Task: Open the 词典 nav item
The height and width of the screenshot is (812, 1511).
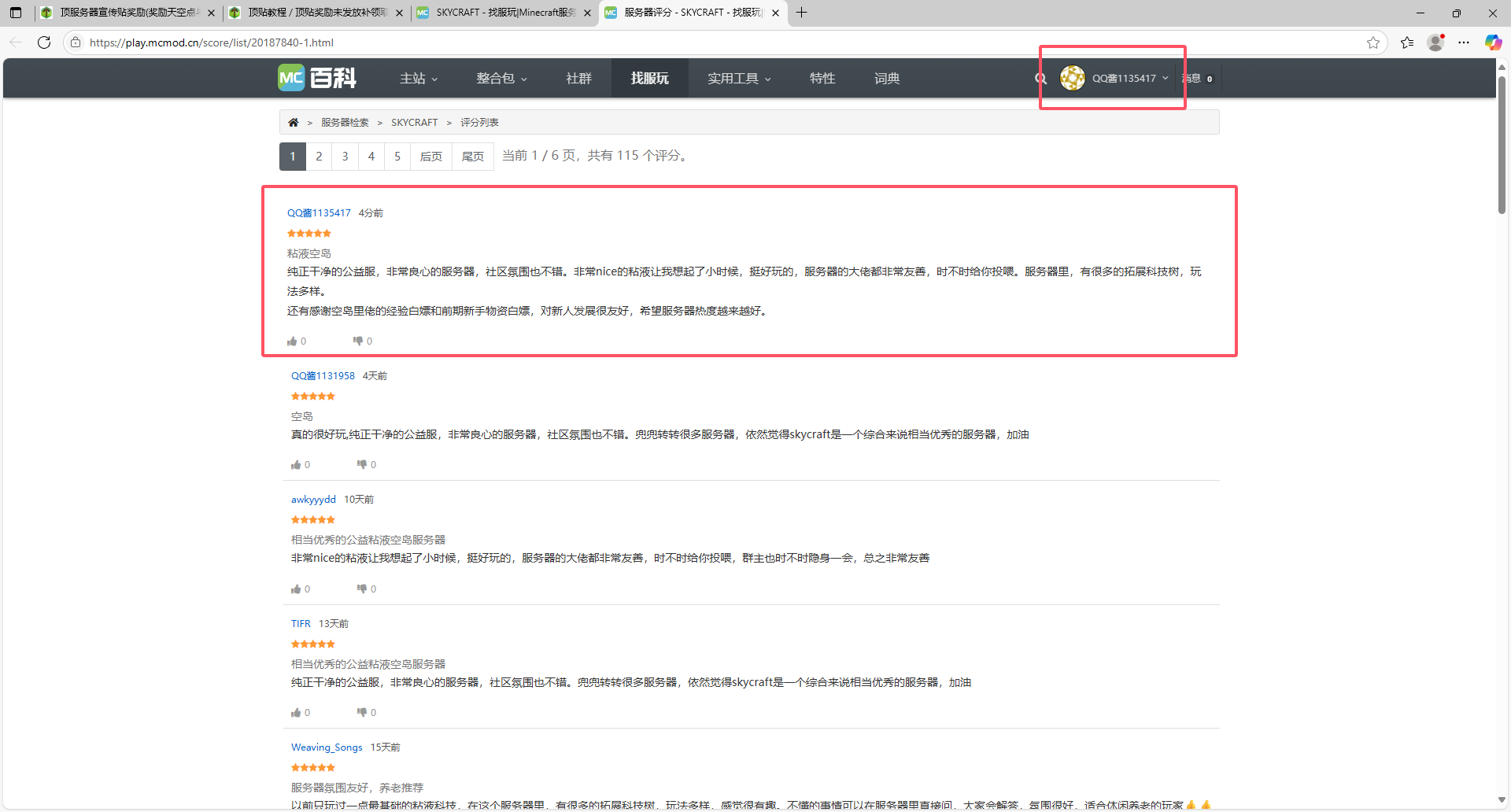Action: click(887, 79)
